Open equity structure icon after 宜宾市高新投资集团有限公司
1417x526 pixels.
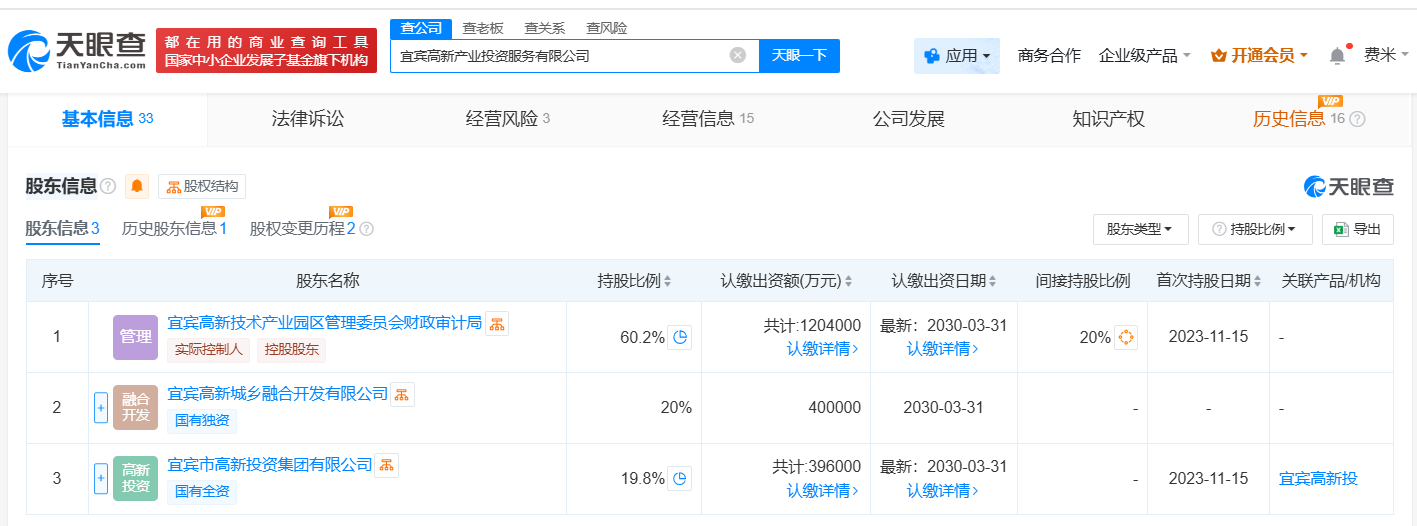(386, 465)
